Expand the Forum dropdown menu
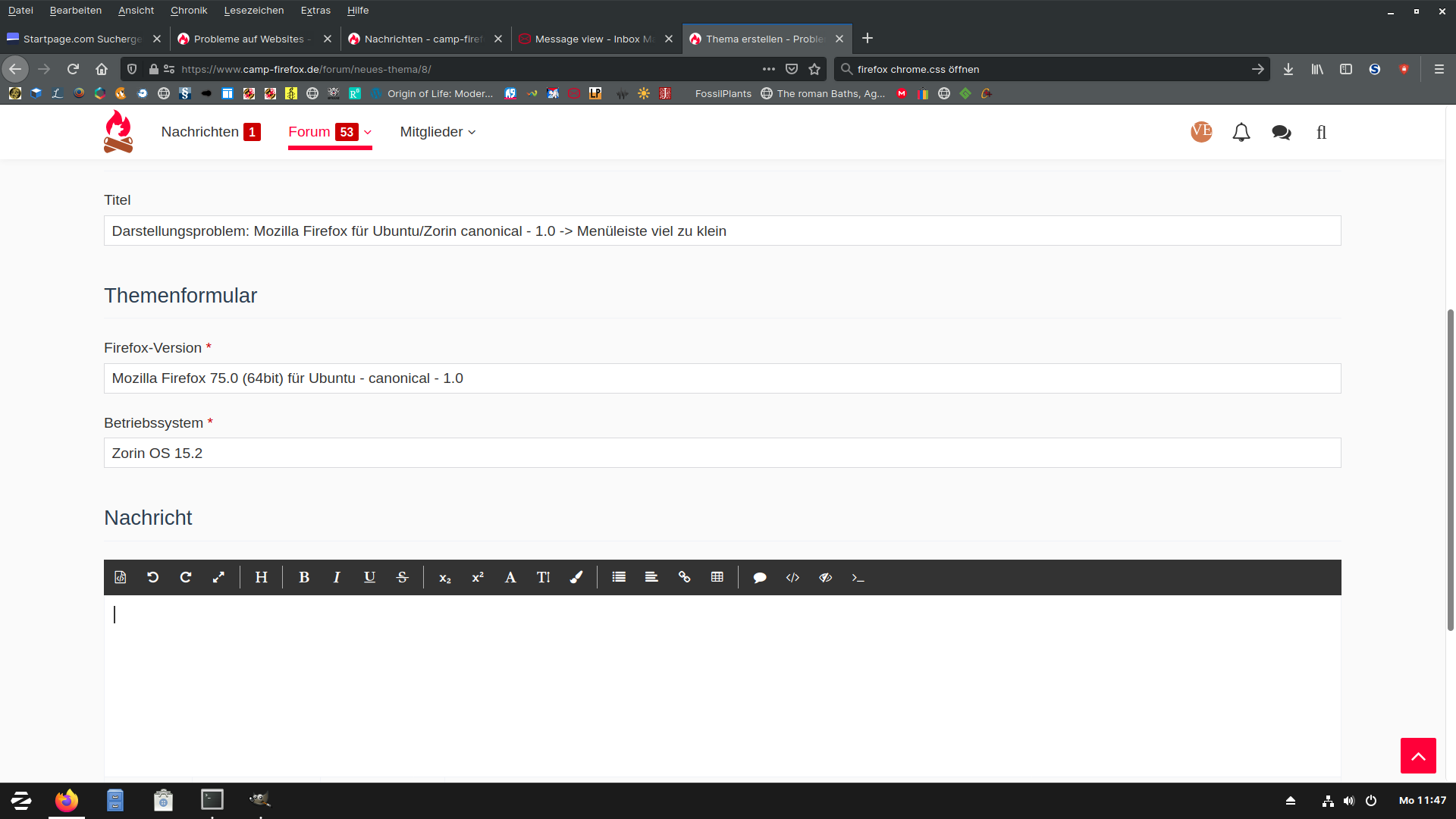 [368, 132]
